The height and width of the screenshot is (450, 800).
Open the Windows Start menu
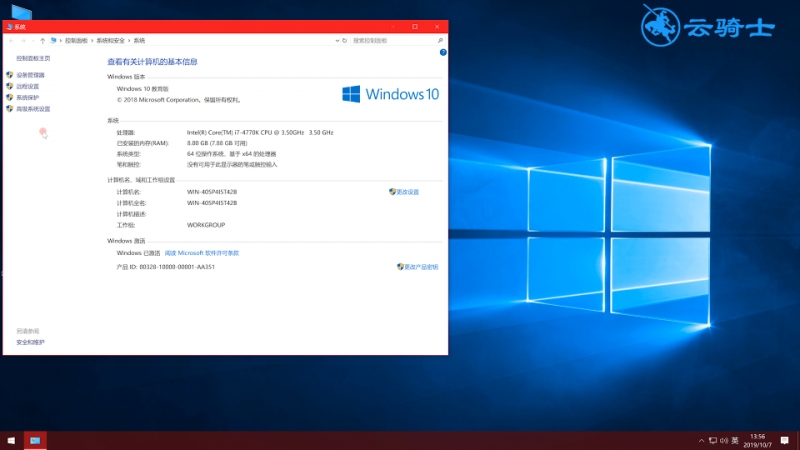11,440
